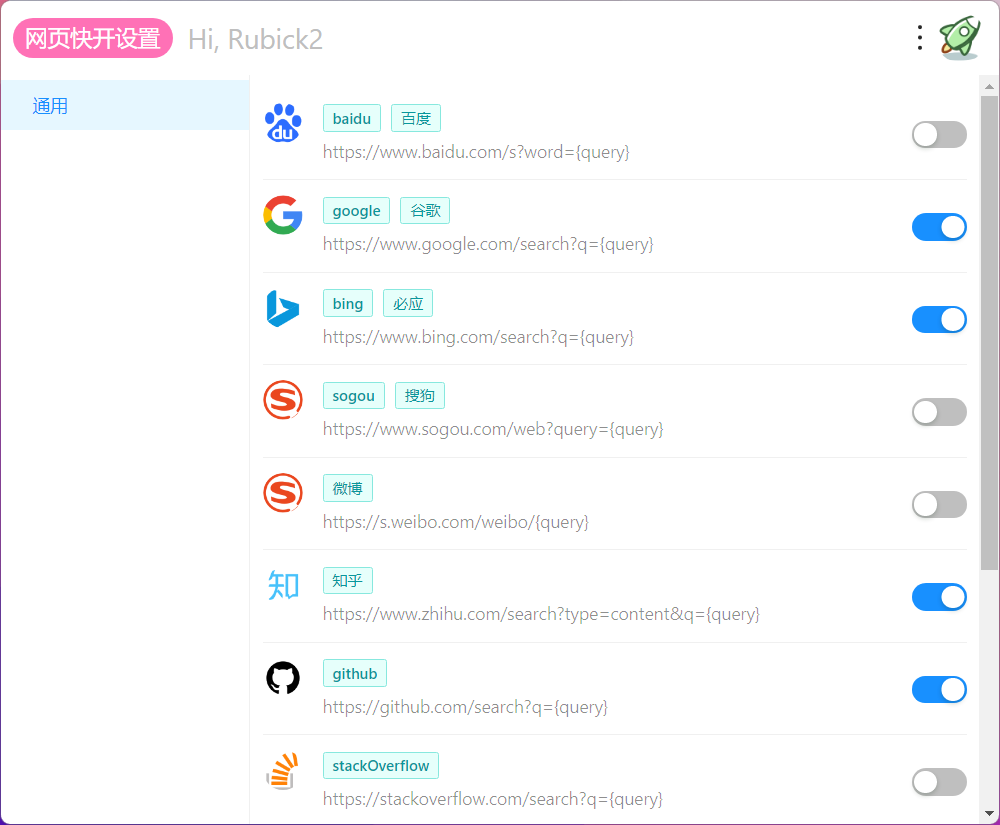The width and height of the screenshot is (1000, 825).
Task: Click the google keyword tag
Action: [x=356, y=211]
